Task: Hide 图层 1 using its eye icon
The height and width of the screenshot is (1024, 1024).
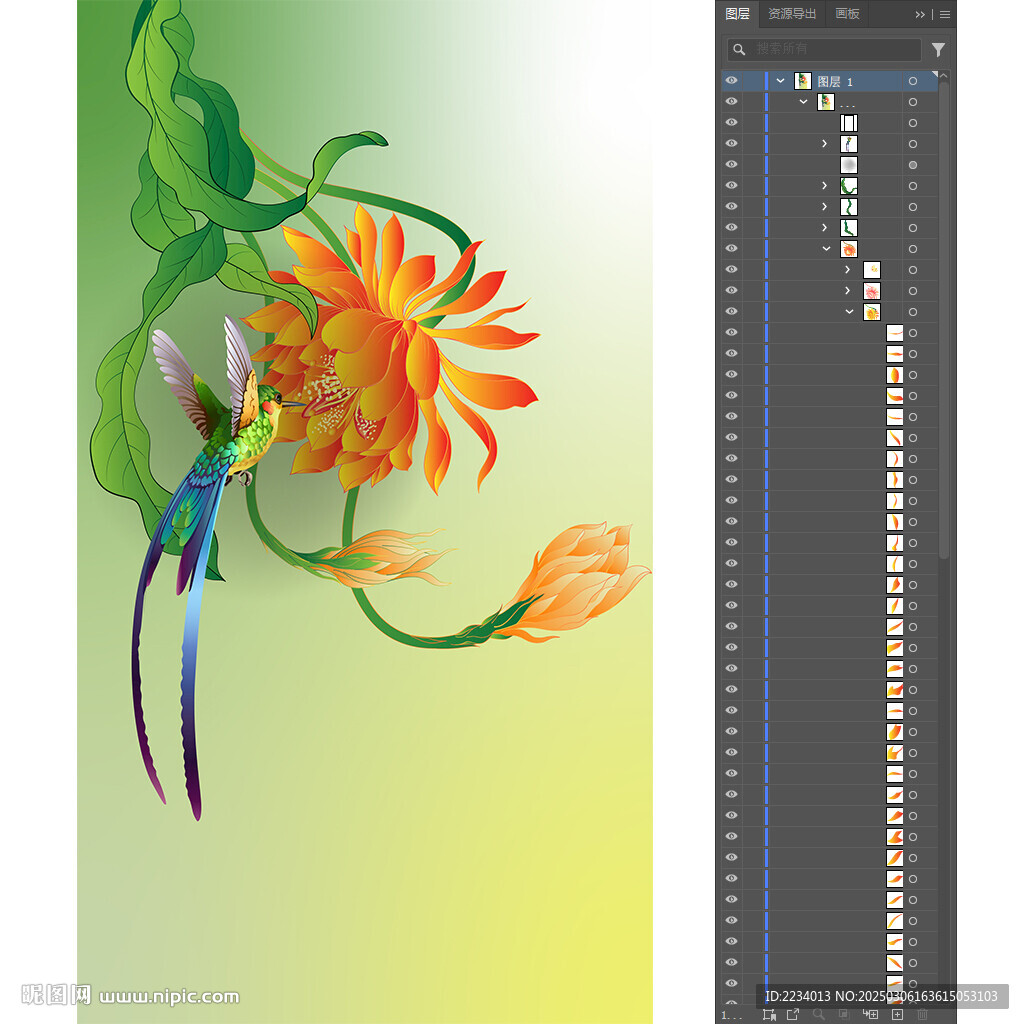Action: [731, 81]
